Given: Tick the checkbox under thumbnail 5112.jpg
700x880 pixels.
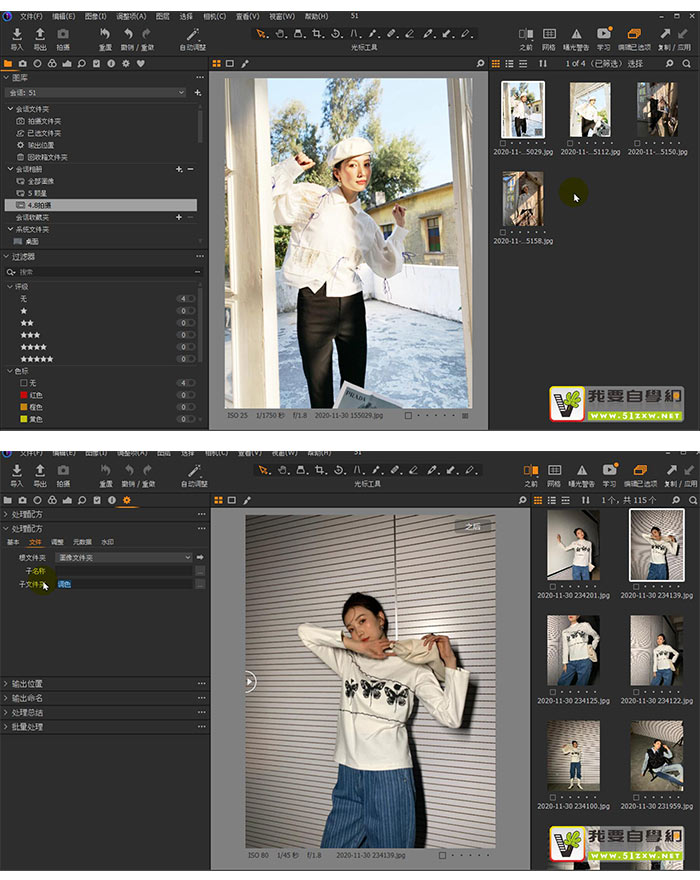Looking at the screenshot, I should coord(570,144).
